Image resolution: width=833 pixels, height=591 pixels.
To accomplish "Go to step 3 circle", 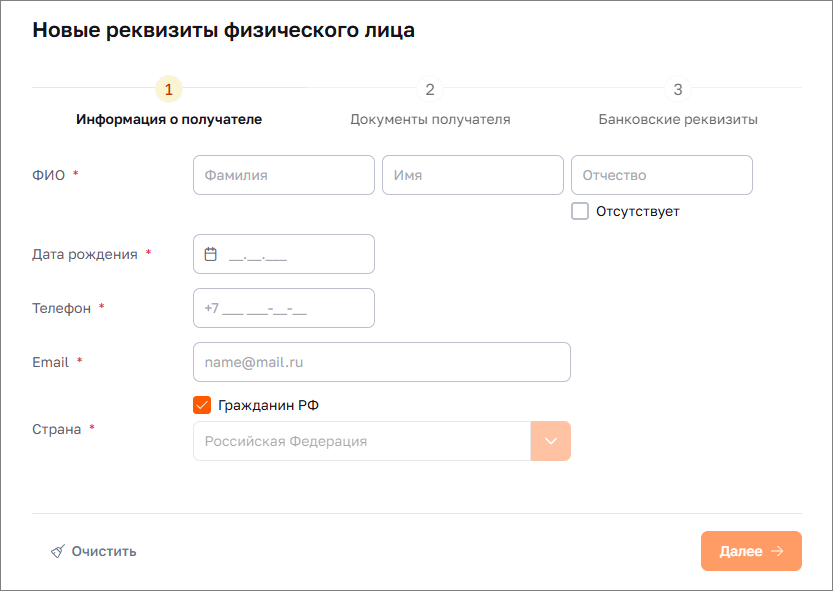I will tap(678, 89).
